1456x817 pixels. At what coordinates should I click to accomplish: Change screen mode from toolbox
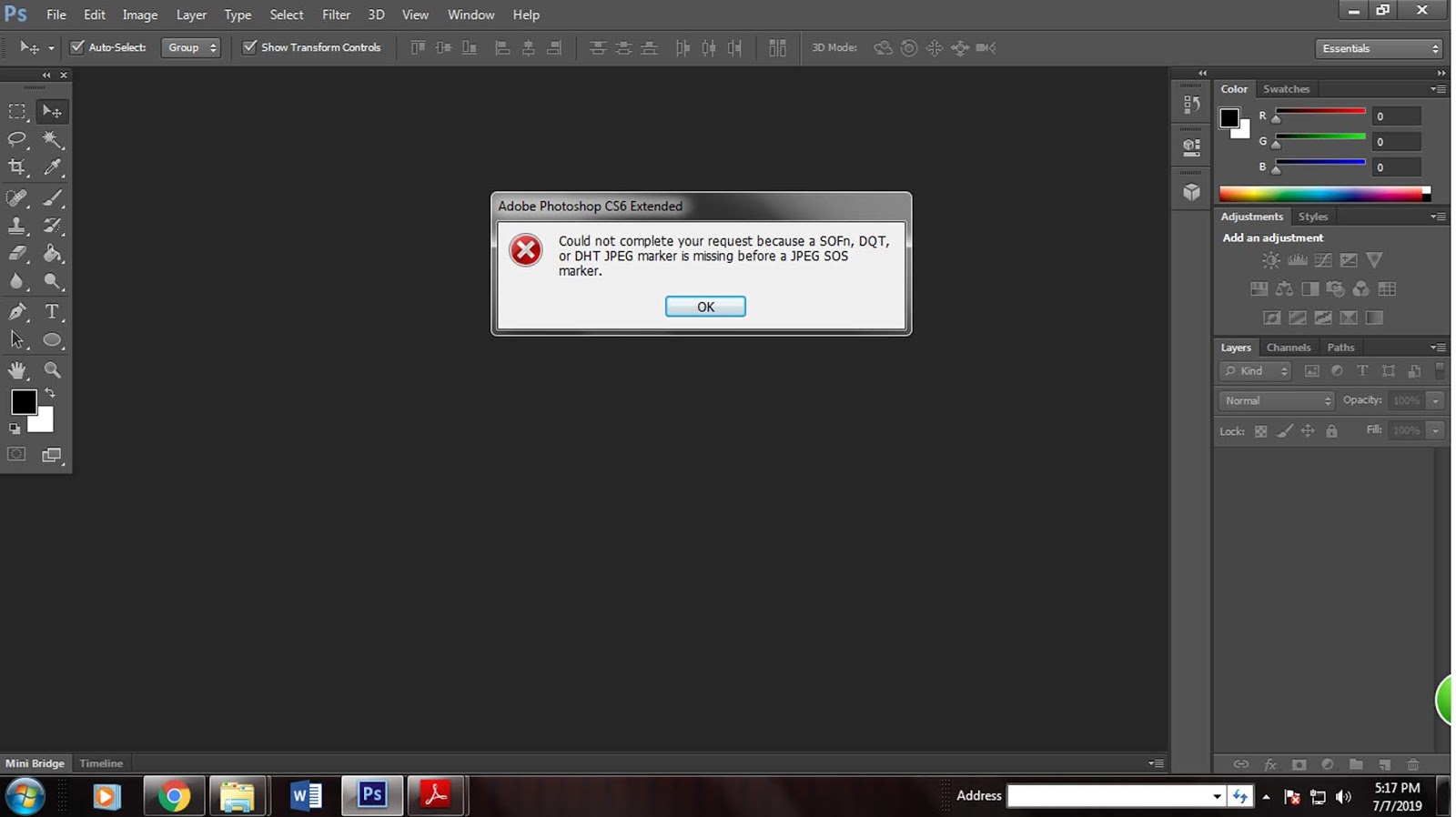[52, 454]
